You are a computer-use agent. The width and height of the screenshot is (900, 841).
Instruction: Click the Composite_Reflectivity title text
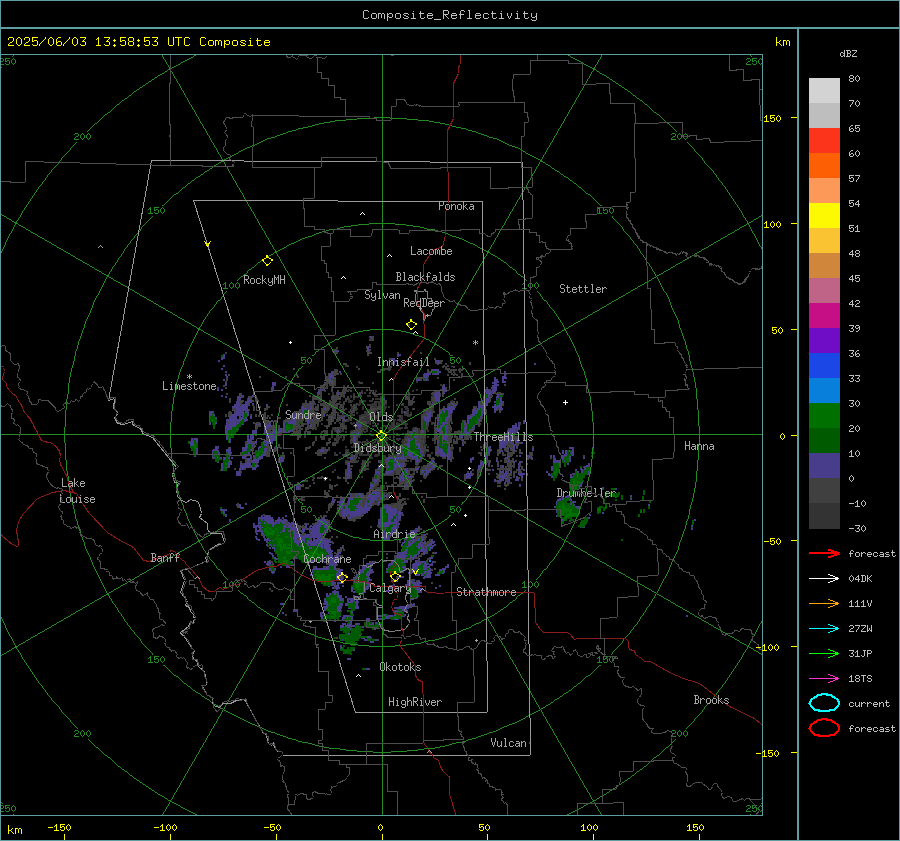[x=450, y=15]
